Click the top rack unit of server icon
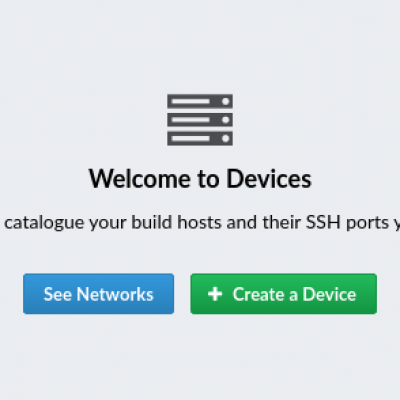Image resolution: width=400 pixels, height=400 pixels. pyautogui.click(x=200, y=101)
